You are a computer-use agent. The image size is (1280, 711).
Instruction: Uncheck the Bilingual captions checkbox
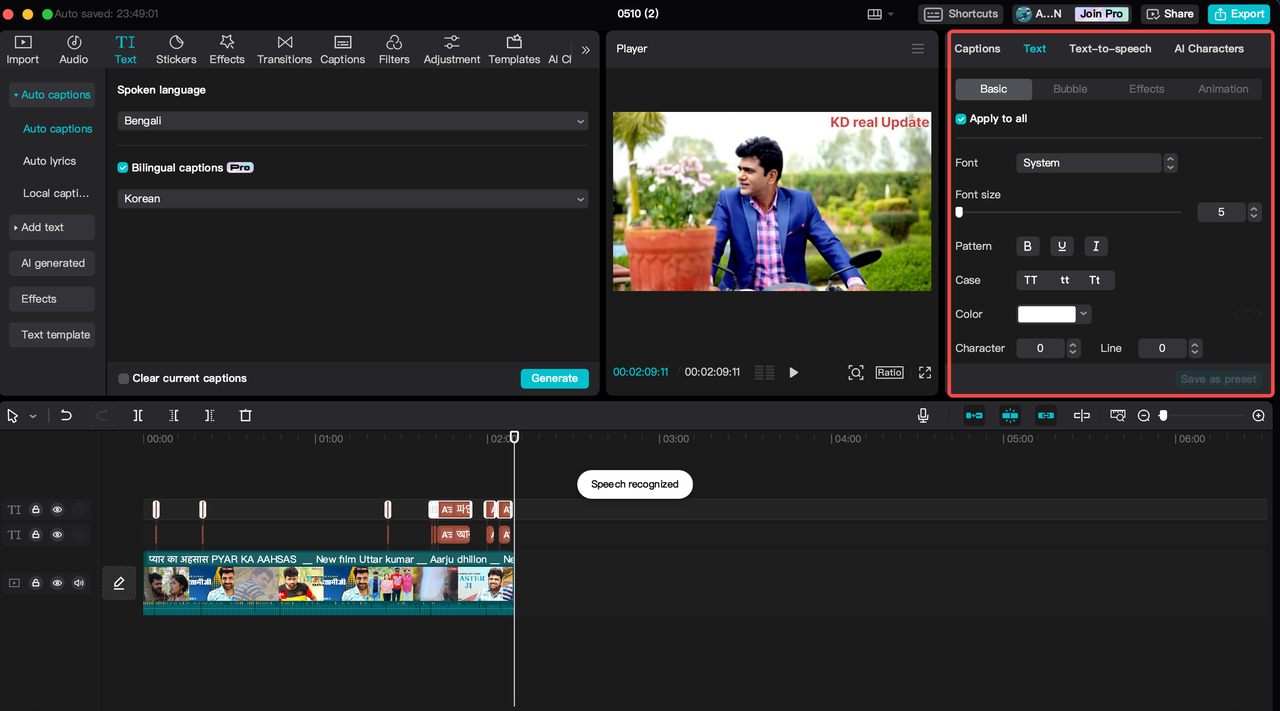tap(123, 168)
